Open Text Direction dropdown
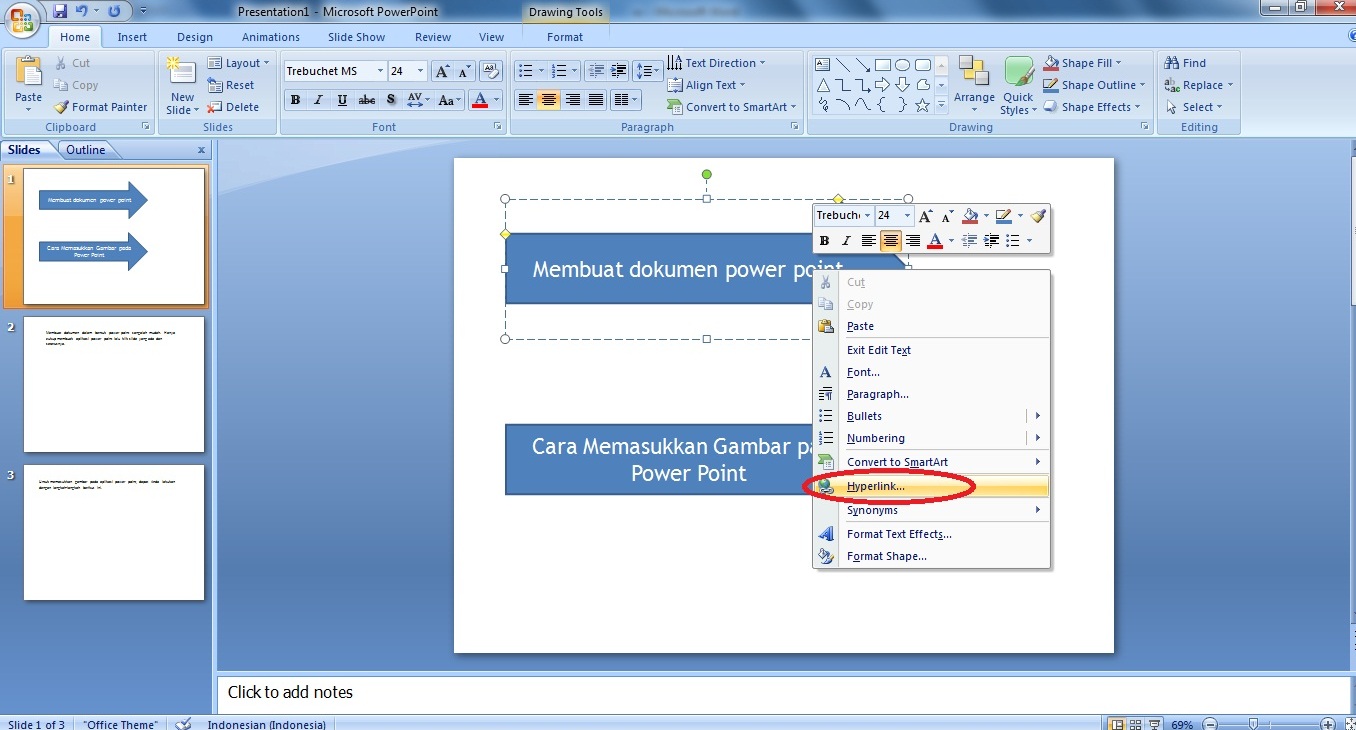The height and width of the screenshot is (730, 1356). click(716, 63)
